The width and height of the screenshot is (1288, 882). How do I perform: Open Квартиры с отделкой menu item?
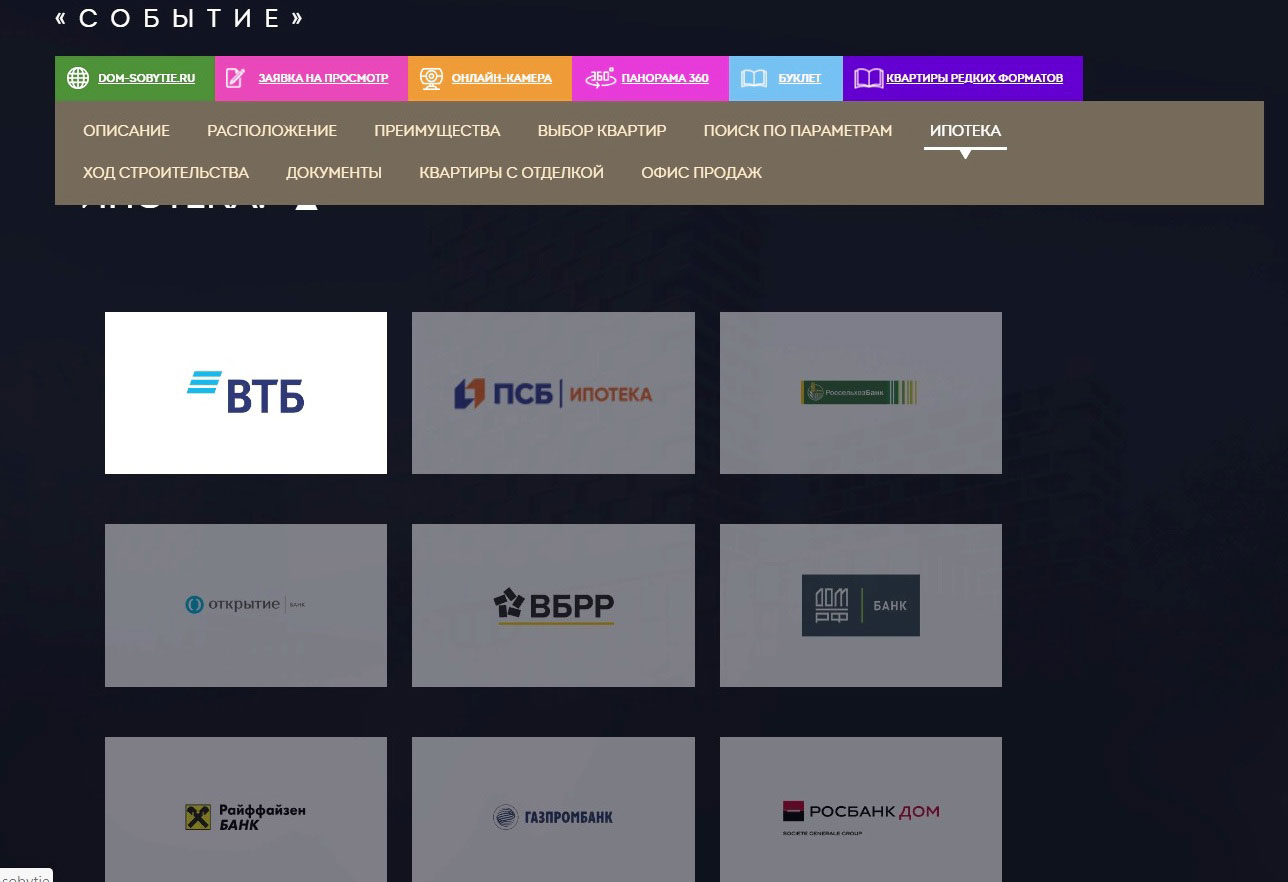click(x=511, y=173)
